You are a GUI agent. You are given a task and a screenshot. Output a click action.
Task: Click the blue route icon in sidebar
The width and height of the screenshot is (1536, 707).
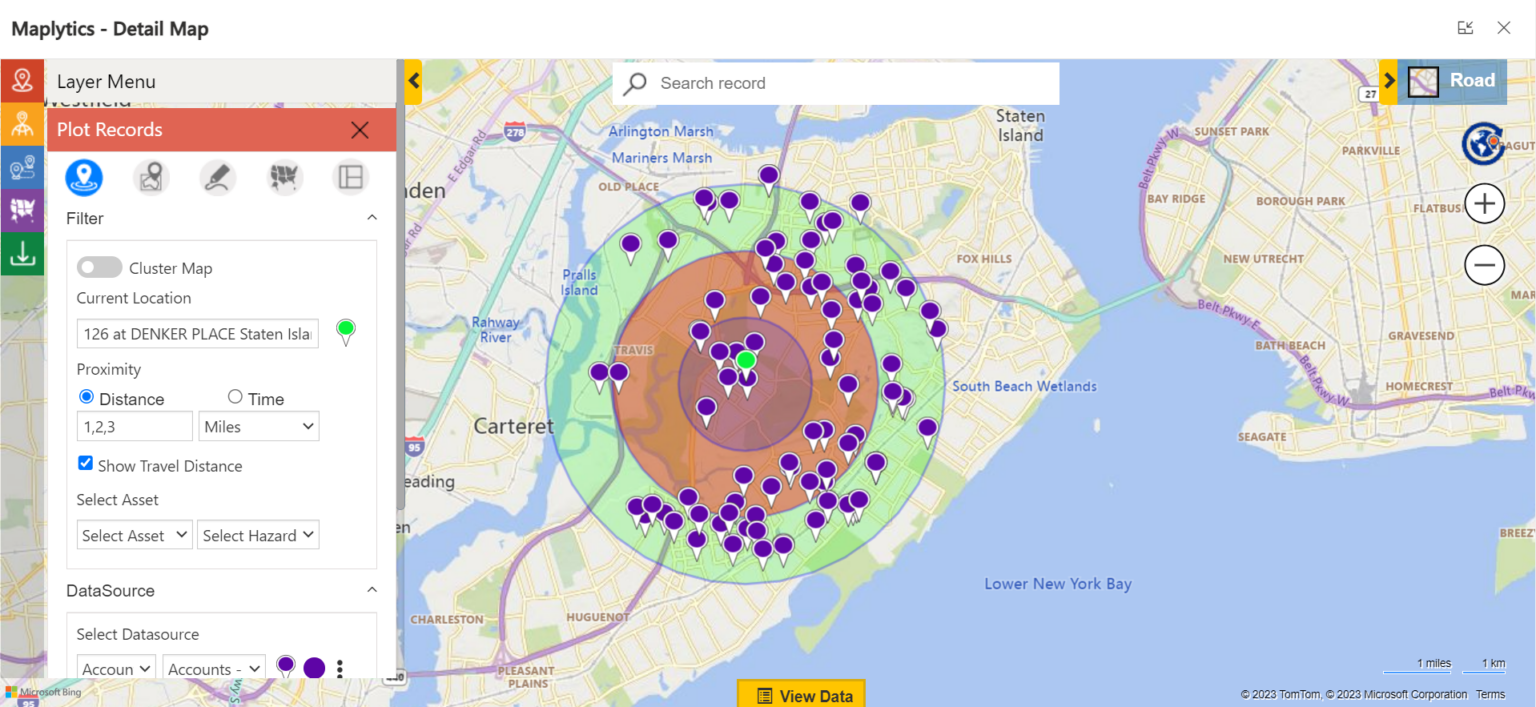point(22,168)
